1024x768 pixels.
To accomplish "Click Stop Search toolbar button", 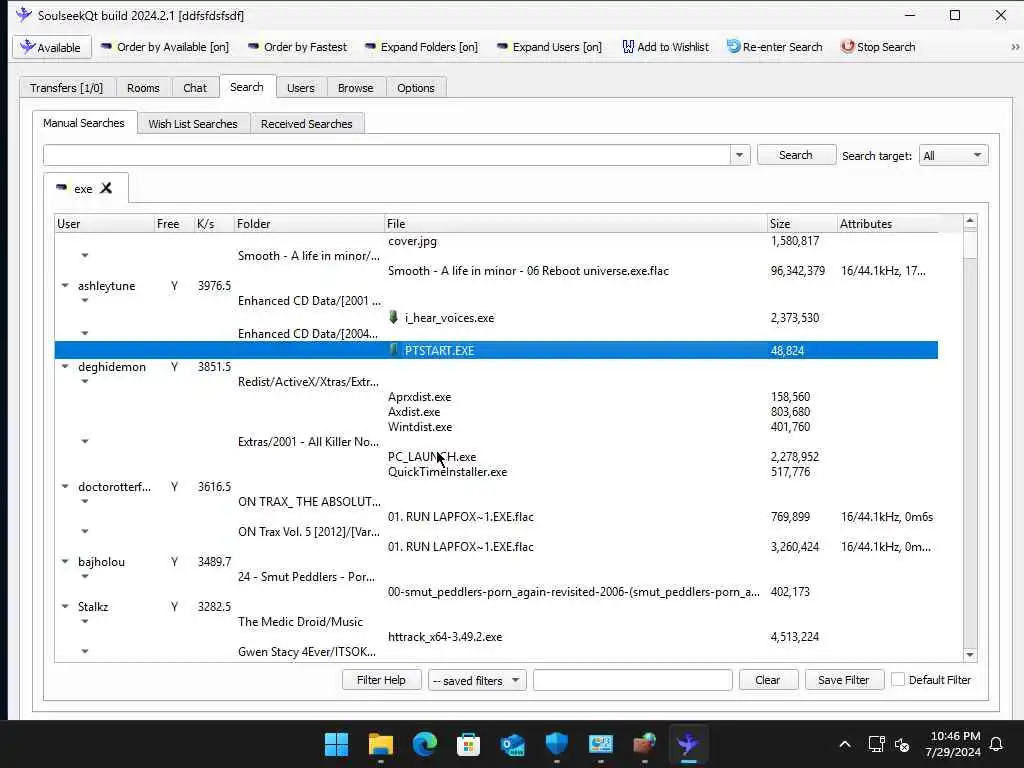I will coord(878,47).
